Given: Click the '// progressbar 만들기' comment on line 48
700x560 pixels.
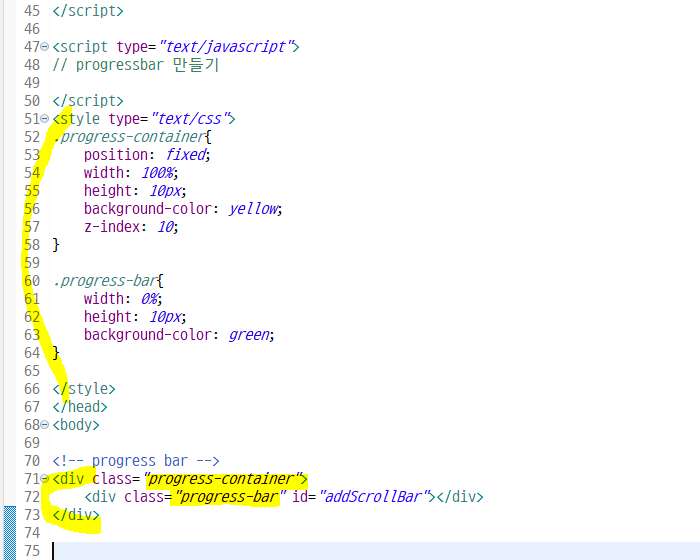Looking at the screenshot, I should [136, 65].
